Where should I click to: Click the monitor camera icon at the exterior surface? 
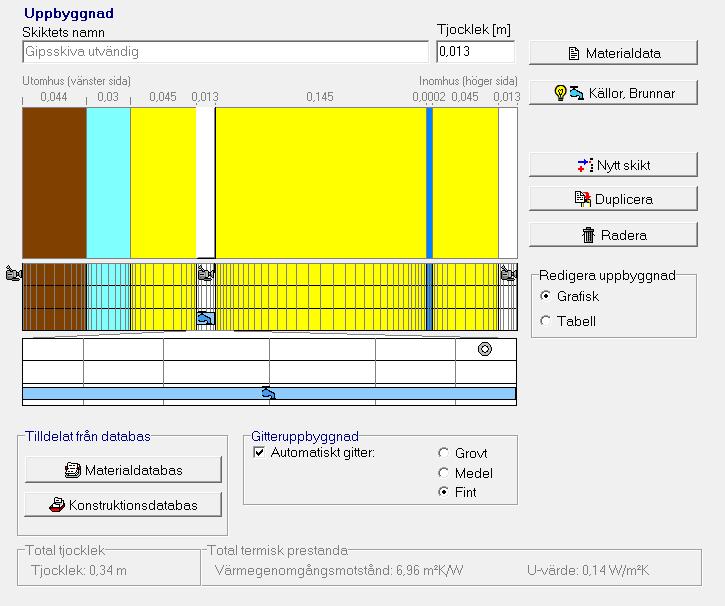[14, 273]
